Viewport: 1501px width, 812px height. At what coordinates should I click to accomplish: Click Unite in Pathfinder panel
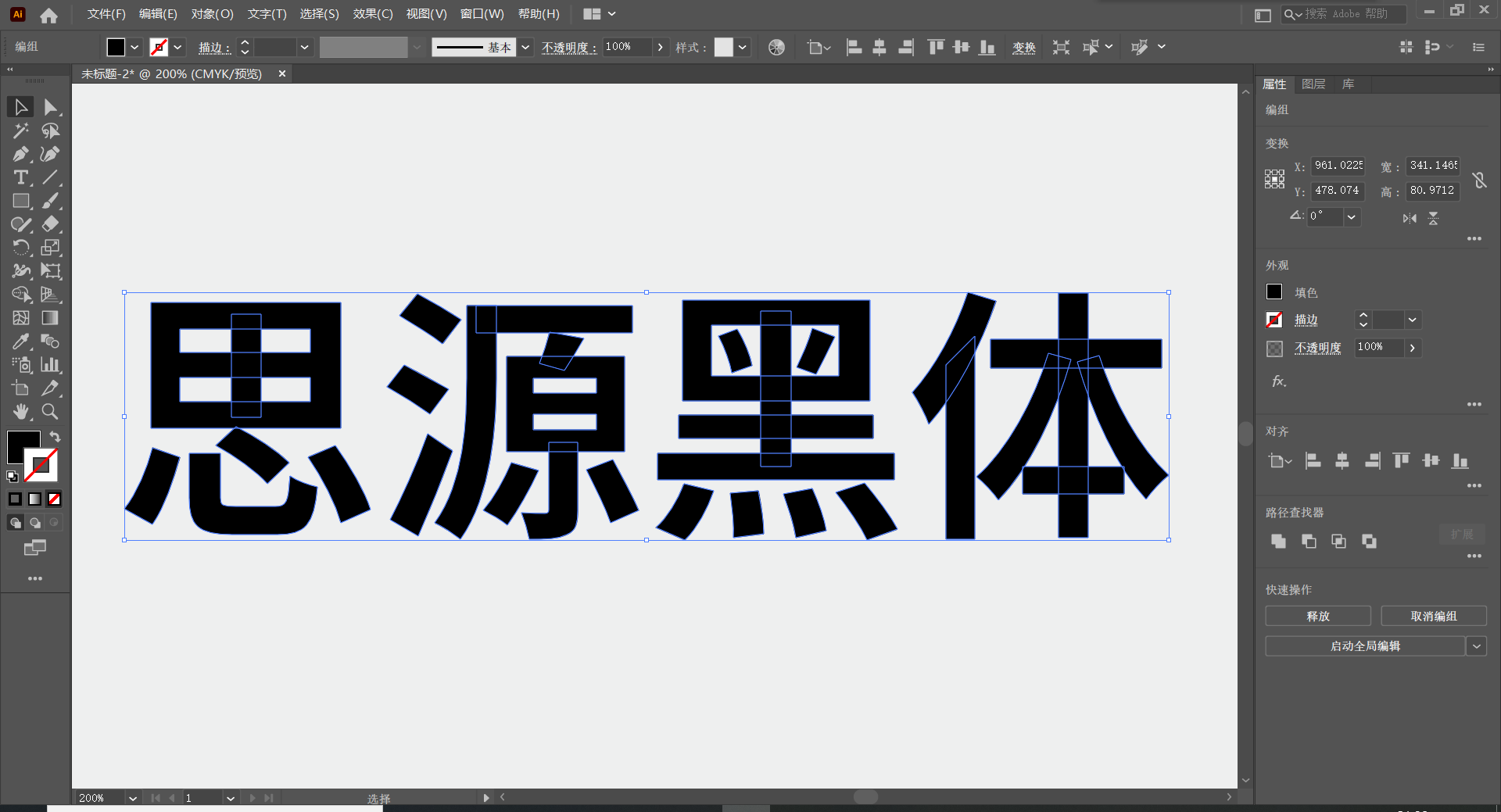point(1278,541)
